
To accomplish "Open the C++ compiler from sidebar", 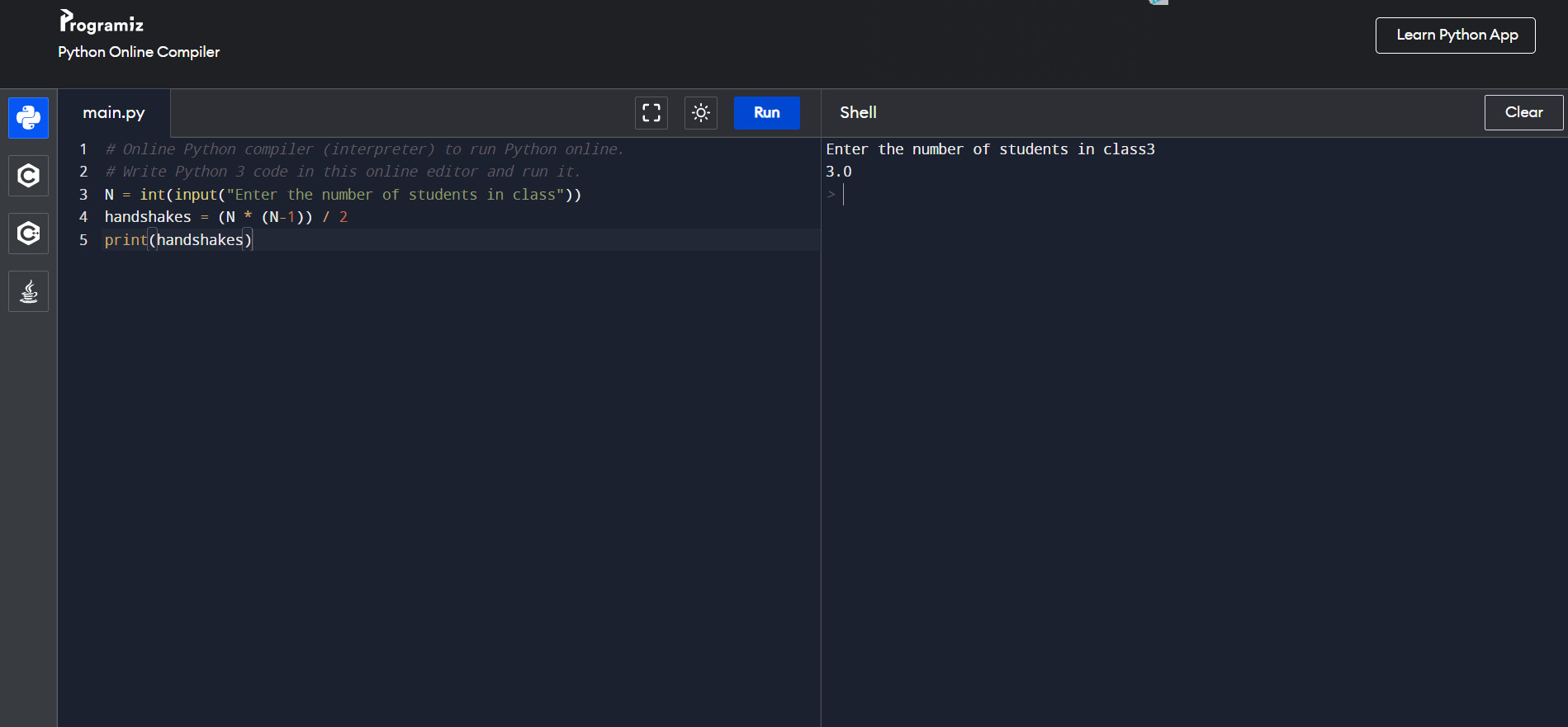I will pos(28,234).
